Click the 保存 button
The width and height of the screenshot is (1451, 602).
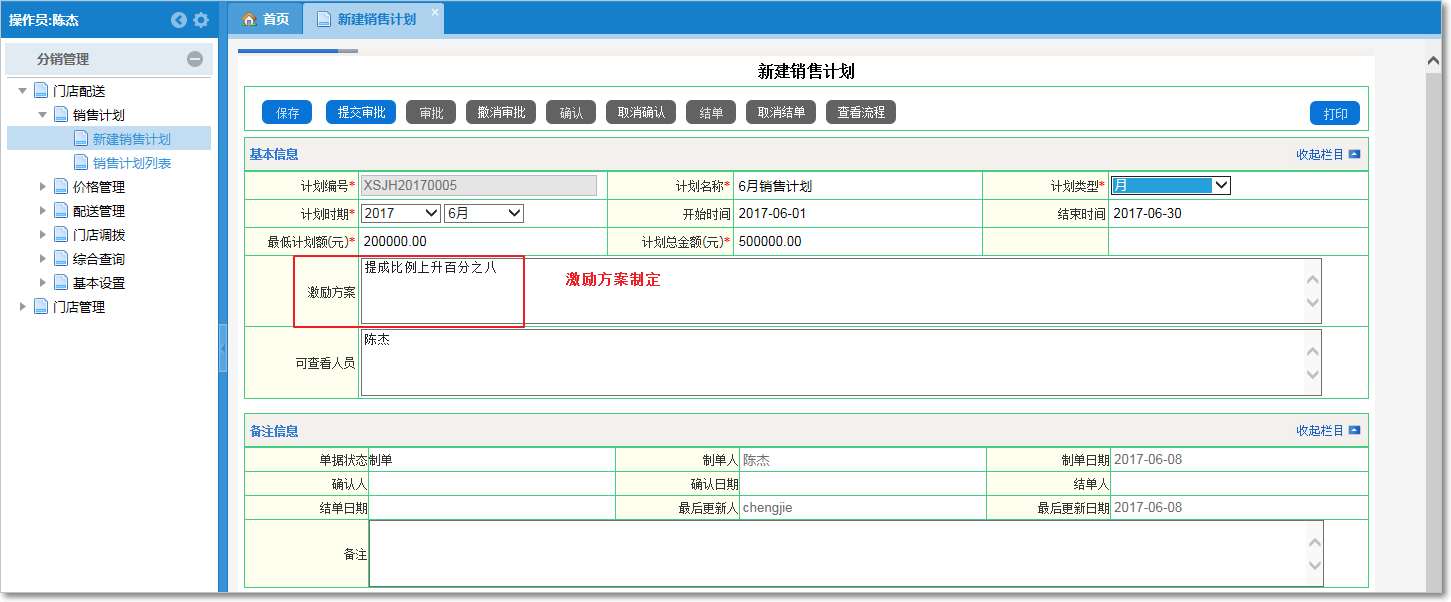point(286,111)
